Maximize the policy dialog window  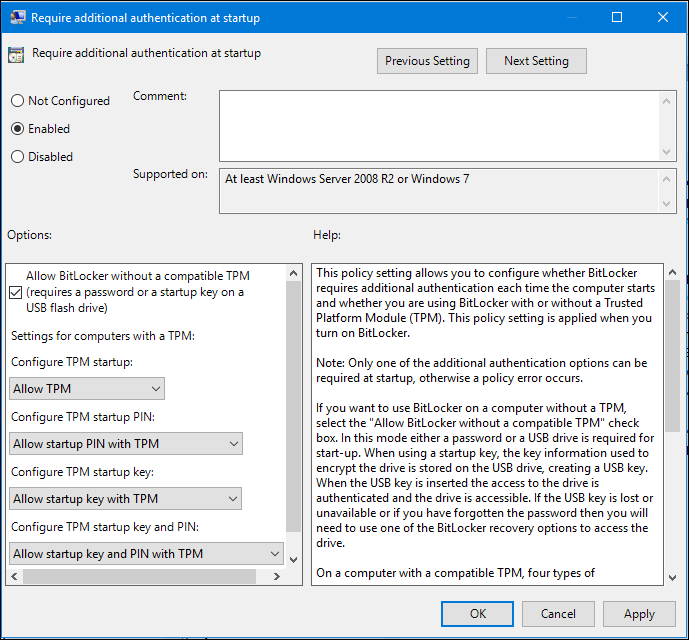point(617,17)
